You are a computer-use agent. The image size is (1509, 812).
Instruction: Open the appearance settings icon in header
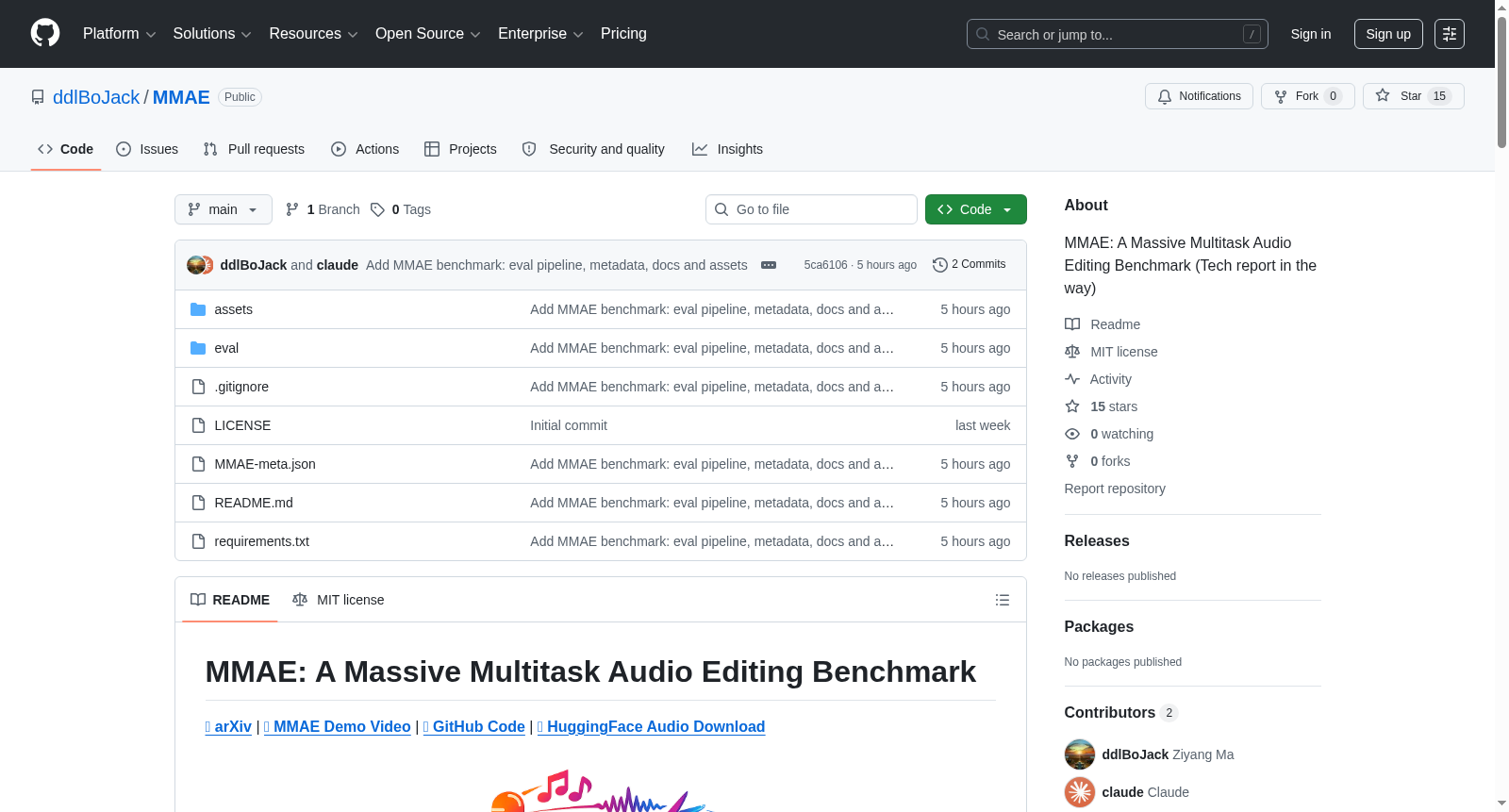click(1450, 34)
